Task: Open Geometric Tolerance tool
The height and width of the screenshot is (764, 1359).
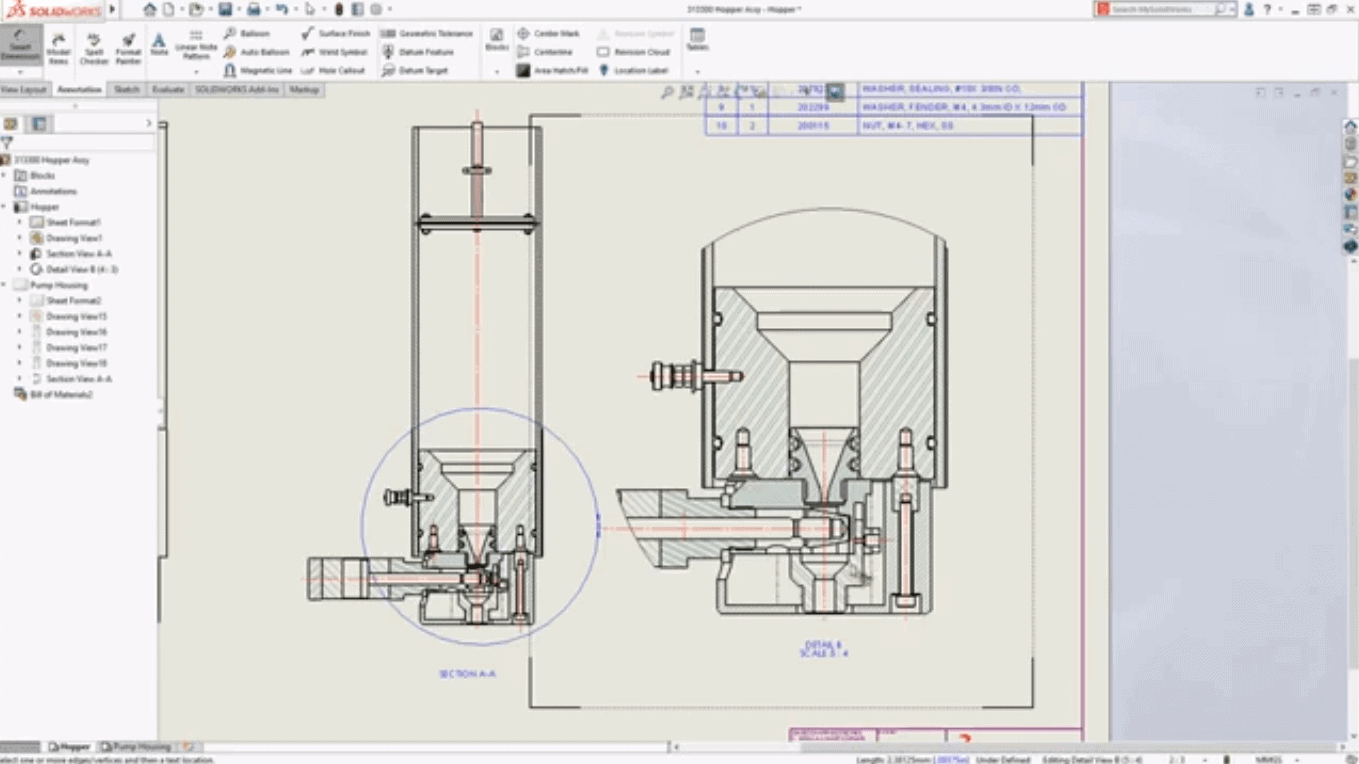Action: pos(428,33)
